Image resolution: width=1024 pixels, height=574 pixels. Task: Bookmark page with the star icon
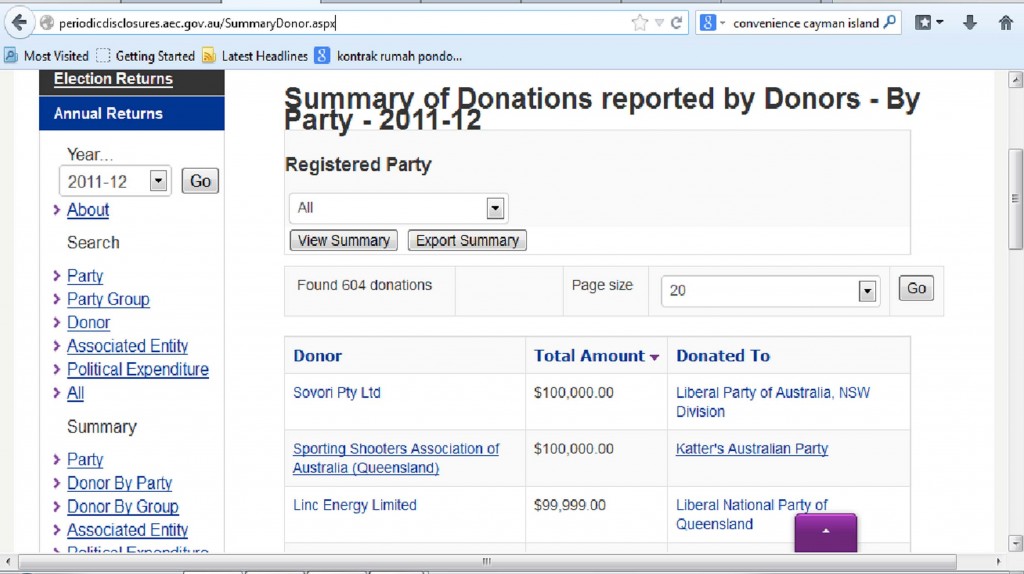click(x=639, y=24)
